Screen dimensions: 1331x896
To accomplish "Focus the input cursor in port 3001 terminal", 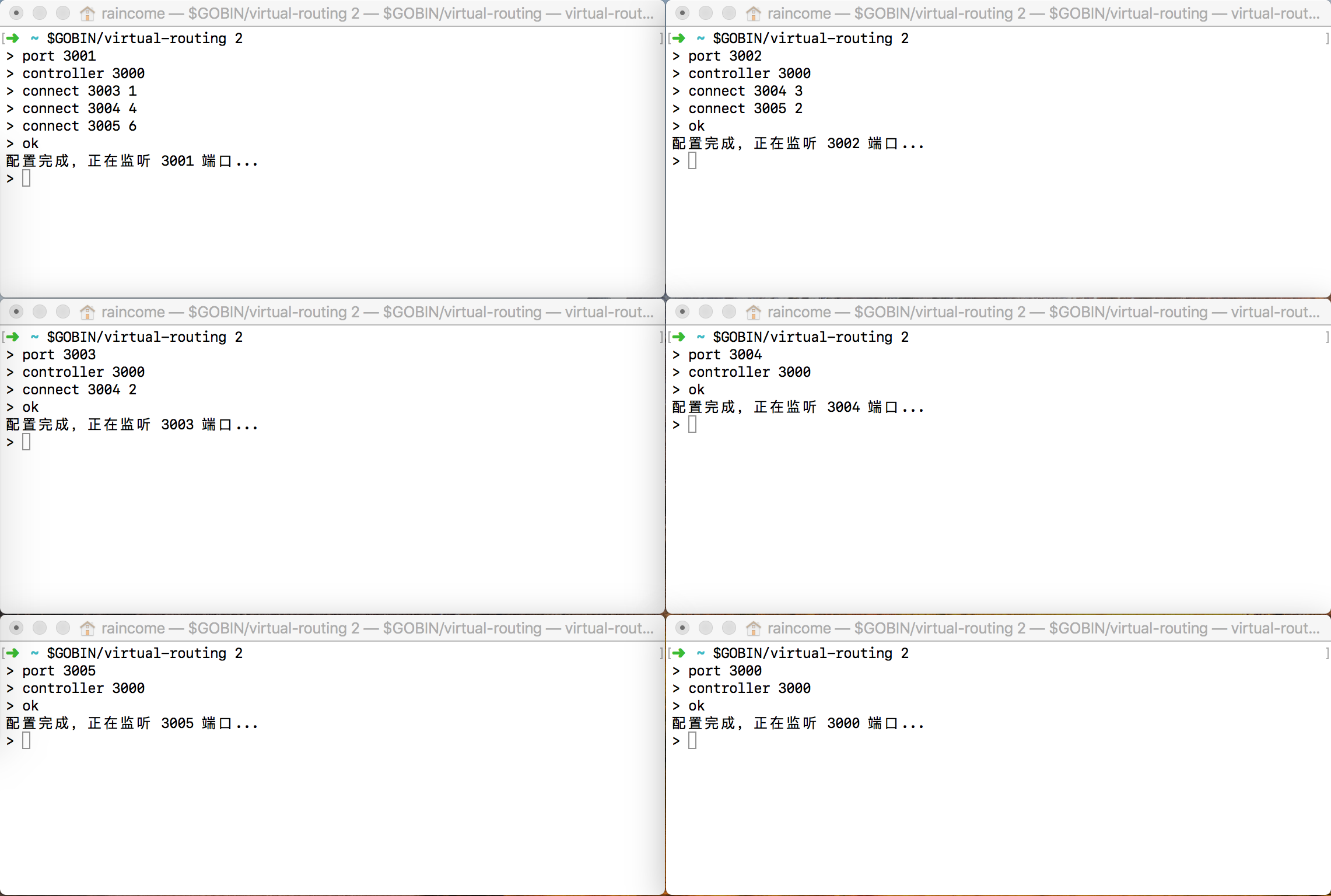I will click(x=26, y=178).
